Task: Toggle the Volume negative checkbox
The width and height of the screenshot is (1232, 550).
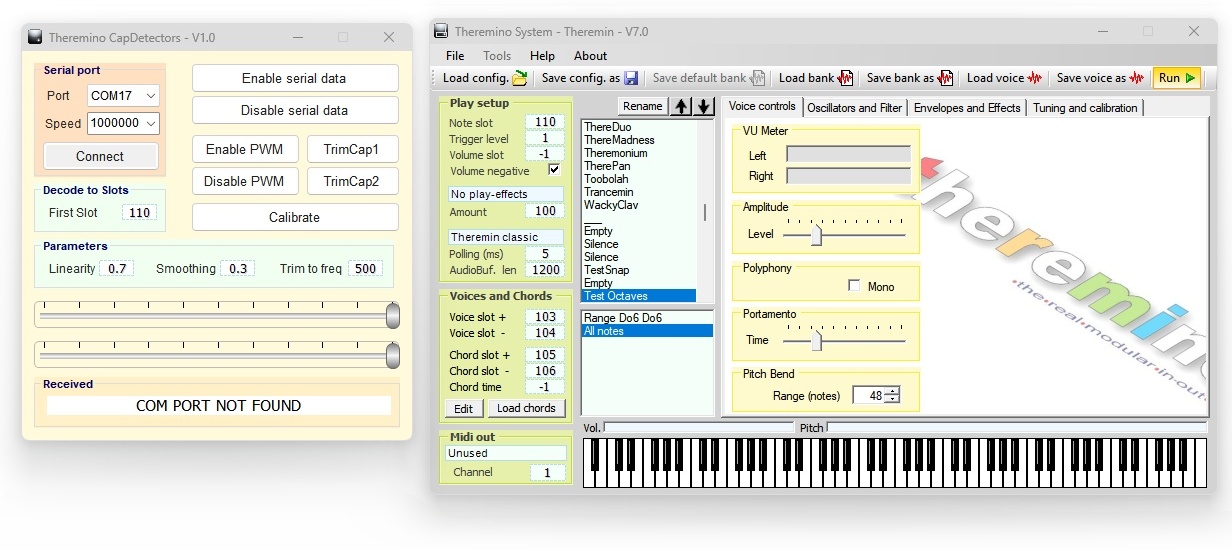Action: 555,170
